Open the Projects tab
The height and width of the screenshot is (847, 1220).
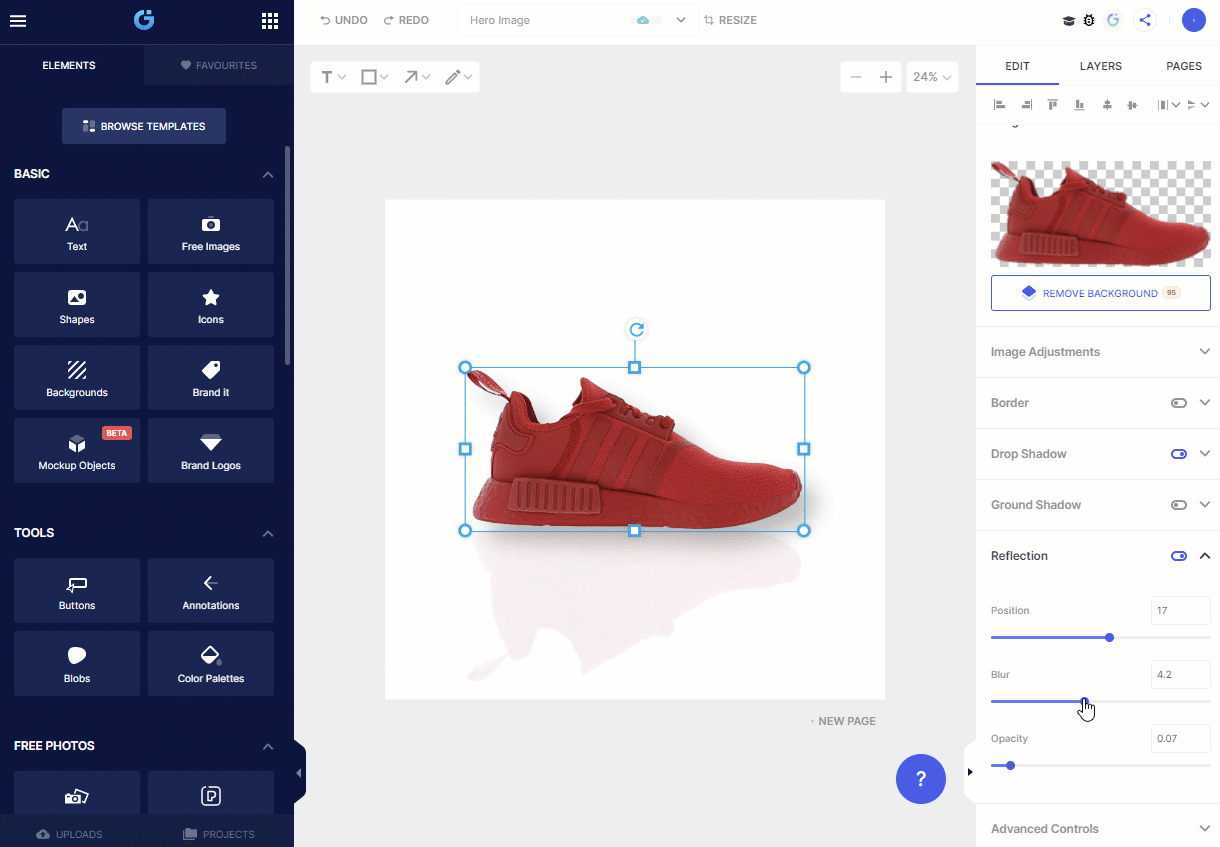click(x=219, y=834)
